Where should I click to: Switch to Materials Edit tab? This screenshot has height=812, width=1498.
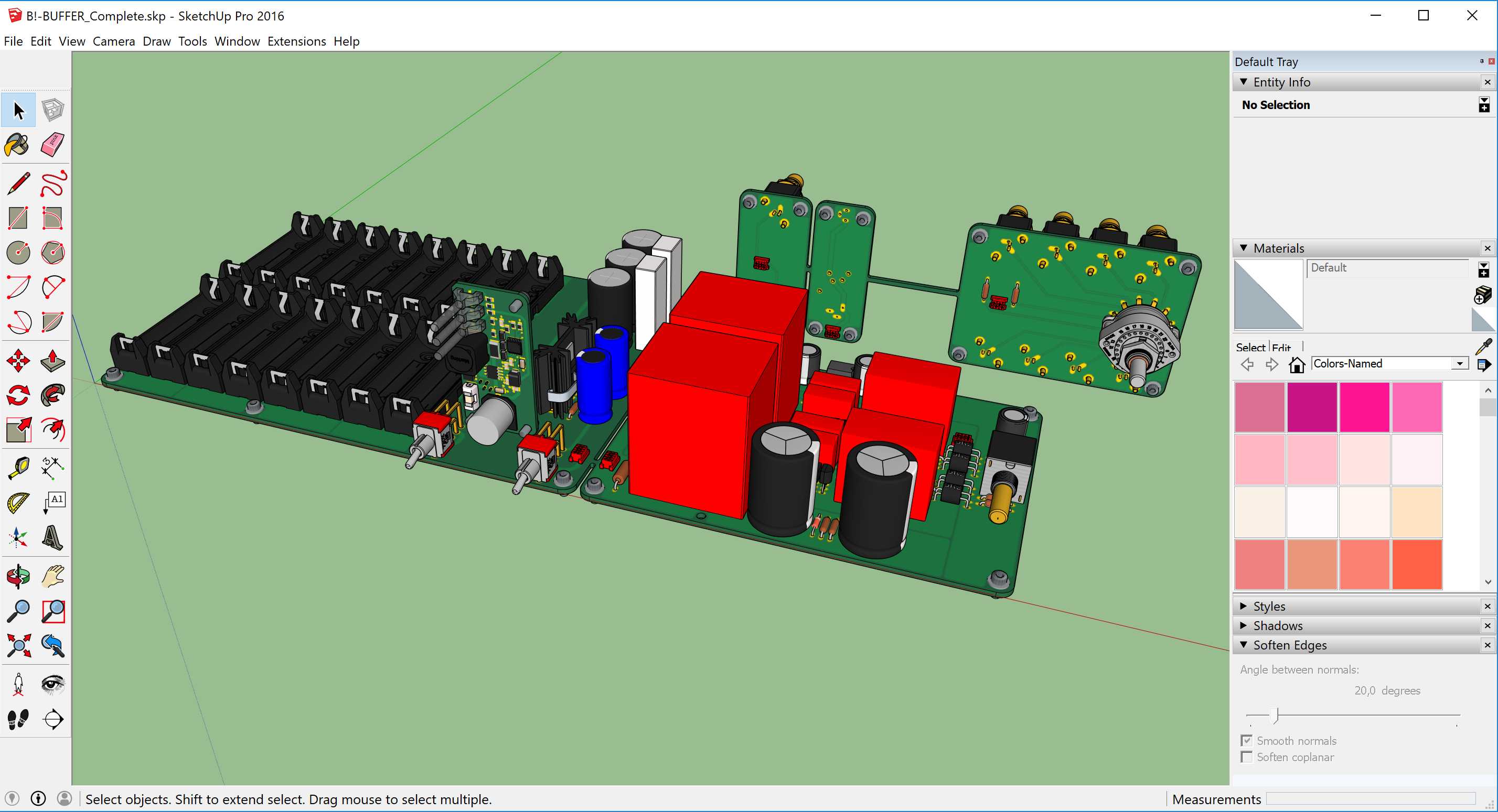[1281, 347]
